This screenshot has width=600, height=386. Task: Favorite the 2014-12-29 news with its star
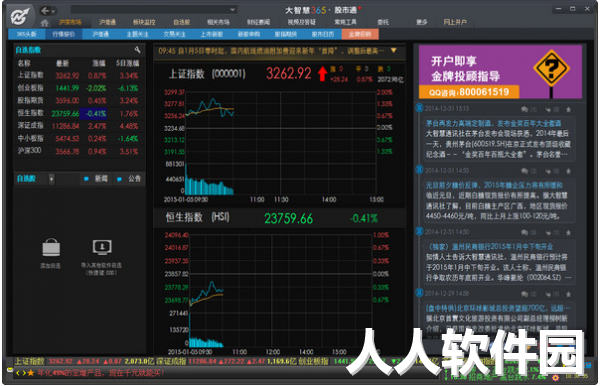tap(569, 294)
